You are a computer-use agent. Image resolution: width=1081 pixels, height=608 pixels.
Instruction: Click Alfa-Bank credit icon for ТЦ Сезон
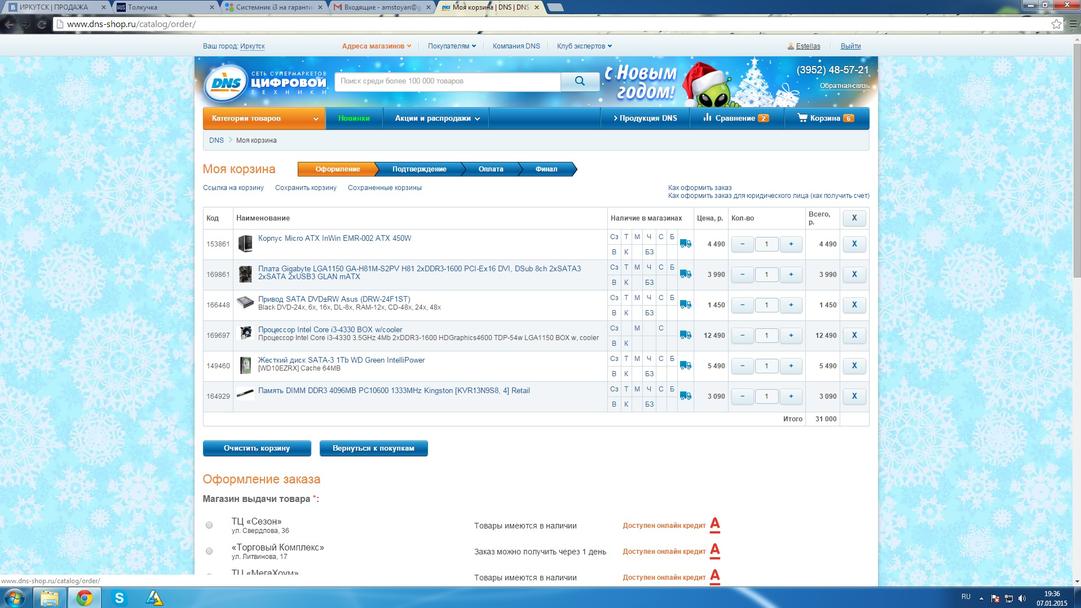pyautogui.click(x=715, y=525)
